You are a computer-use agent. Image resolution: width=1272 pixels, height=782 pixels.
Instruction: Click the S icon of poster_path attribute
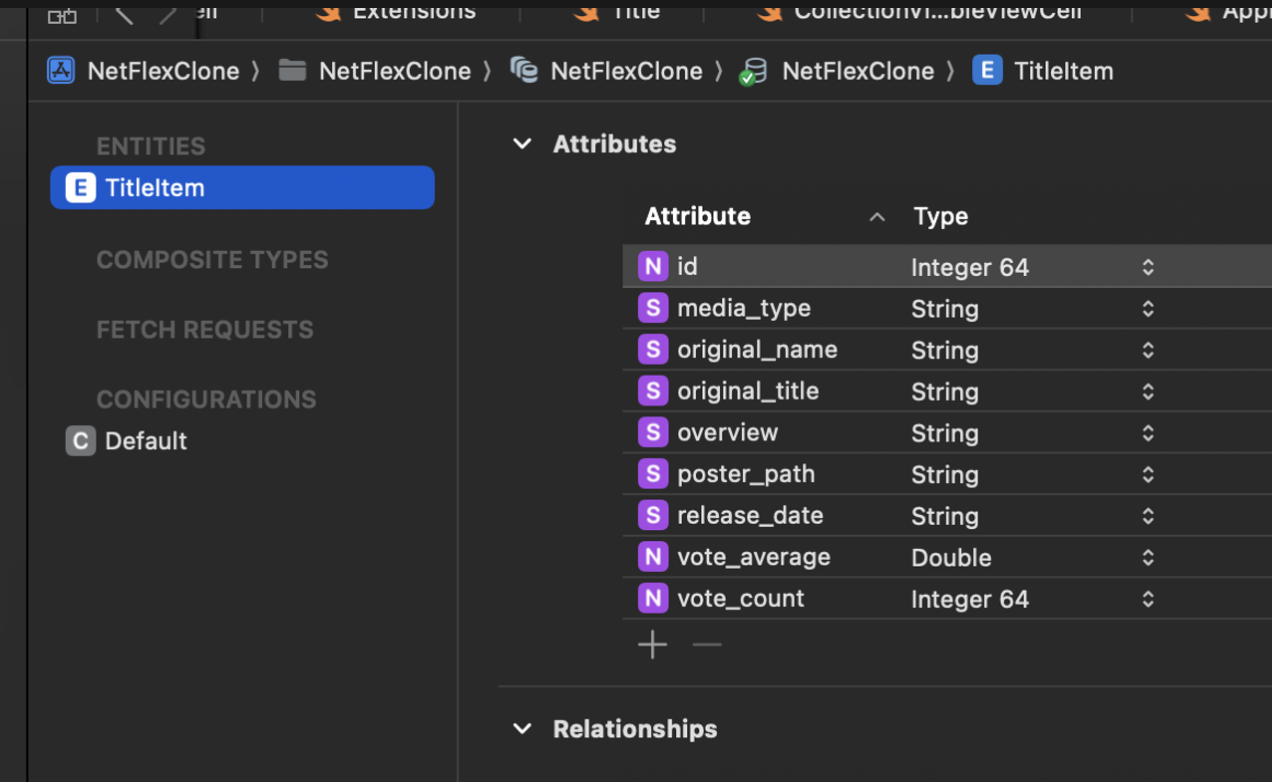point(653,474)
